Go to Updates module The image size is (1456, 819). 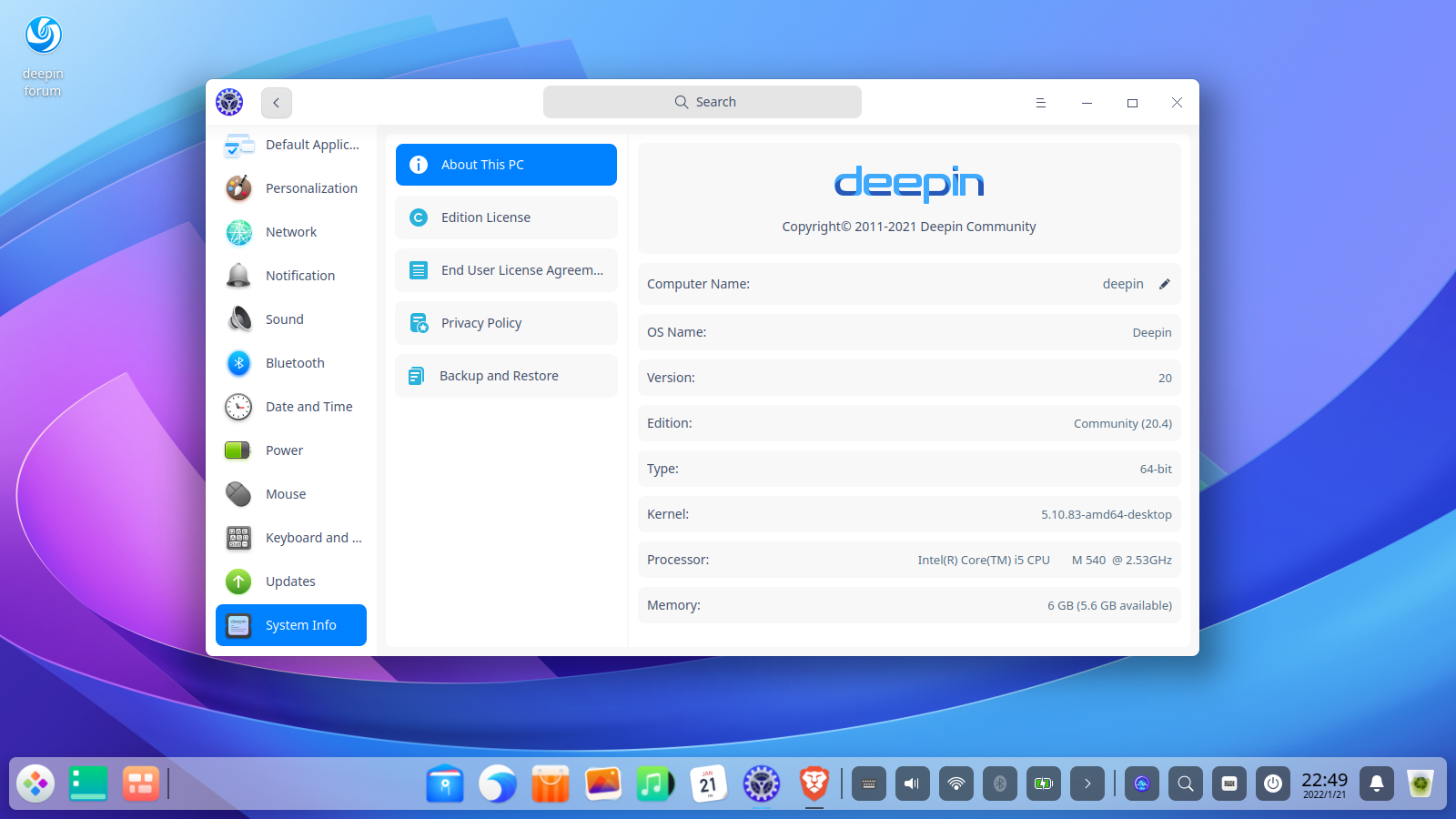(291, 581)
